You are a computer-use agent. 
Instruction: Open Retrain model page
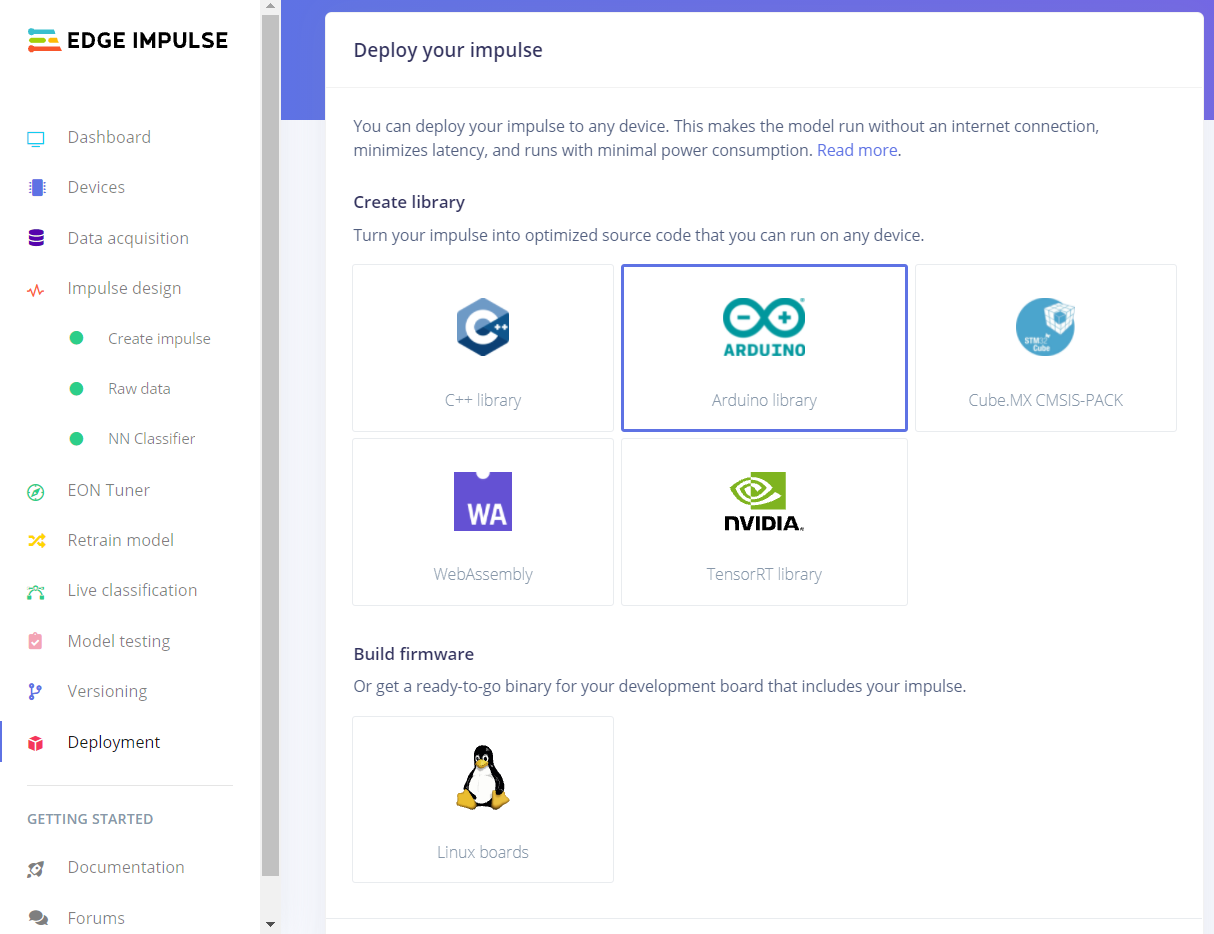click(121, 540)
